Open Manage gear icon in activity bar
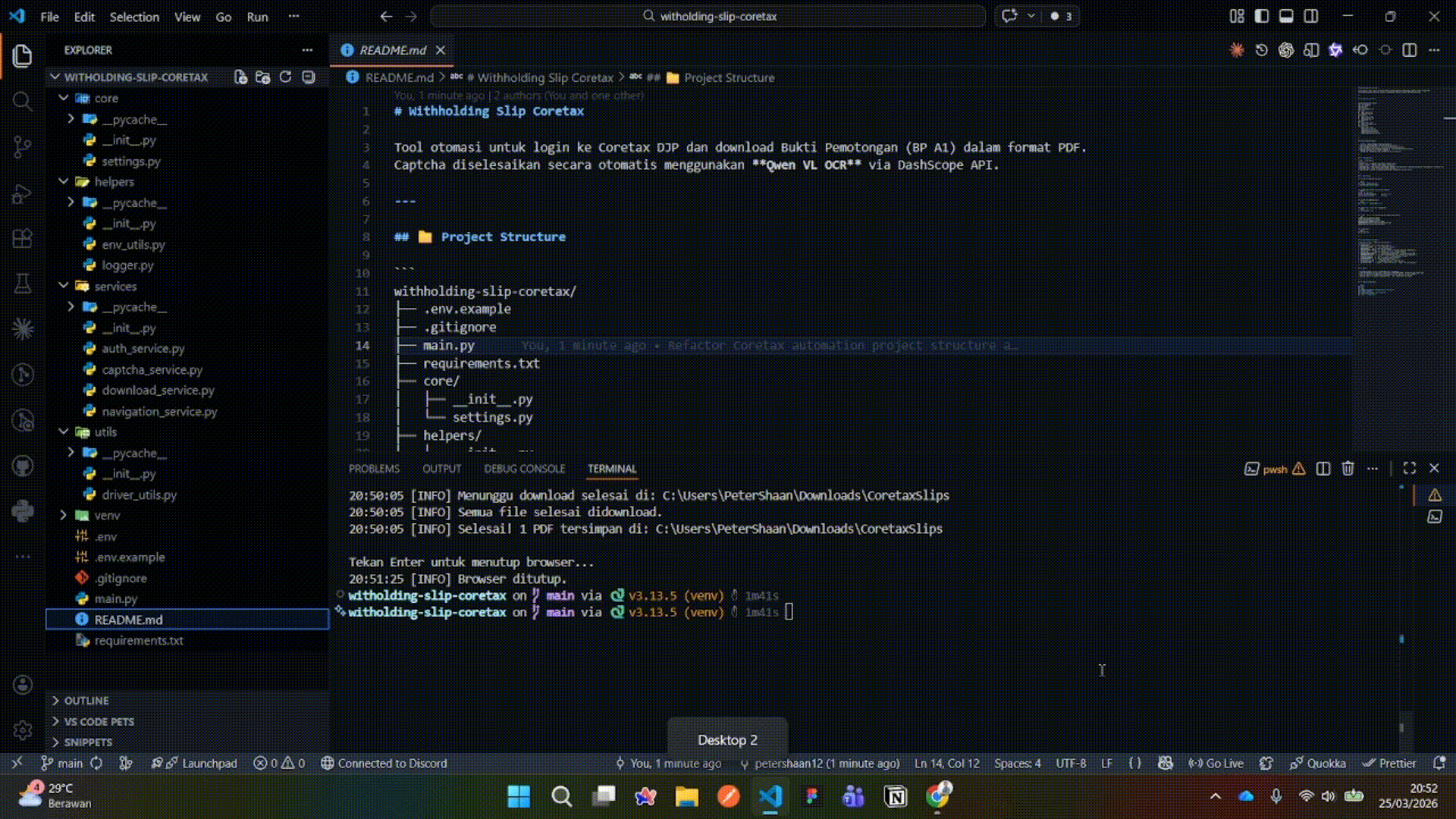1456x819 pixels. 23,730
